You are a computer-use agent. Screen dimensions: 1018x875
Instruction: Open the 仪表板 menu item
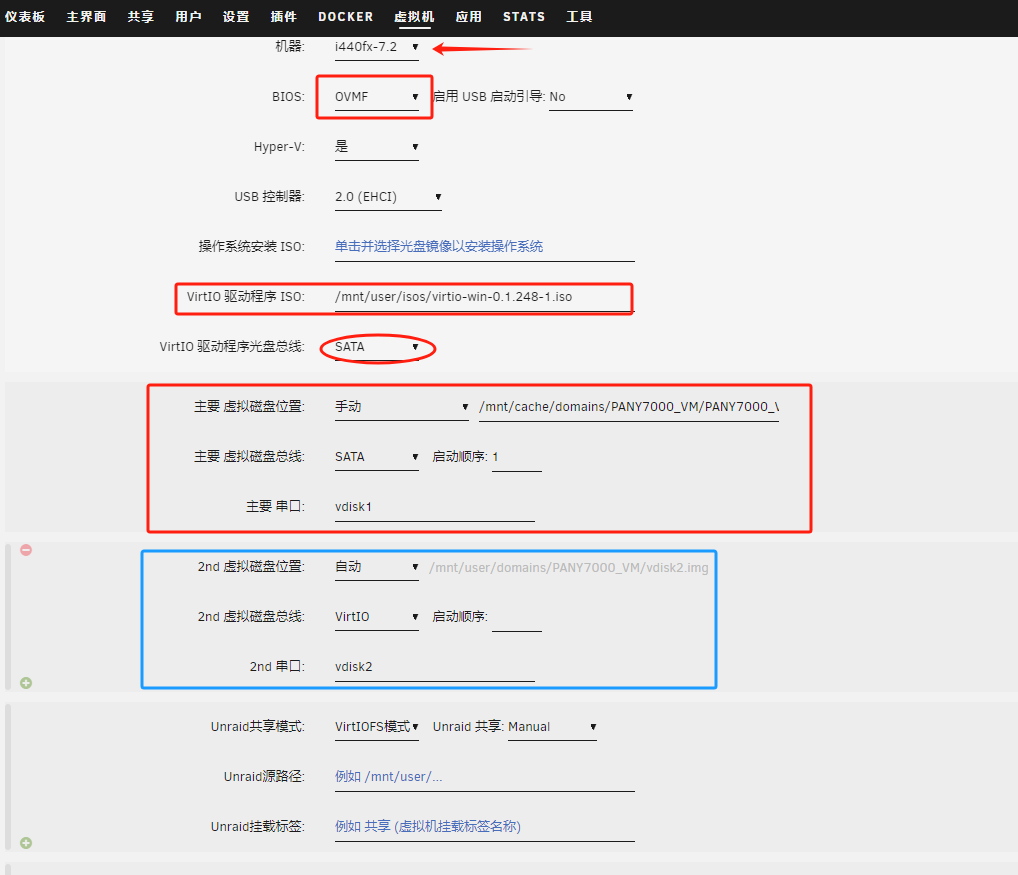click(25, 17)
